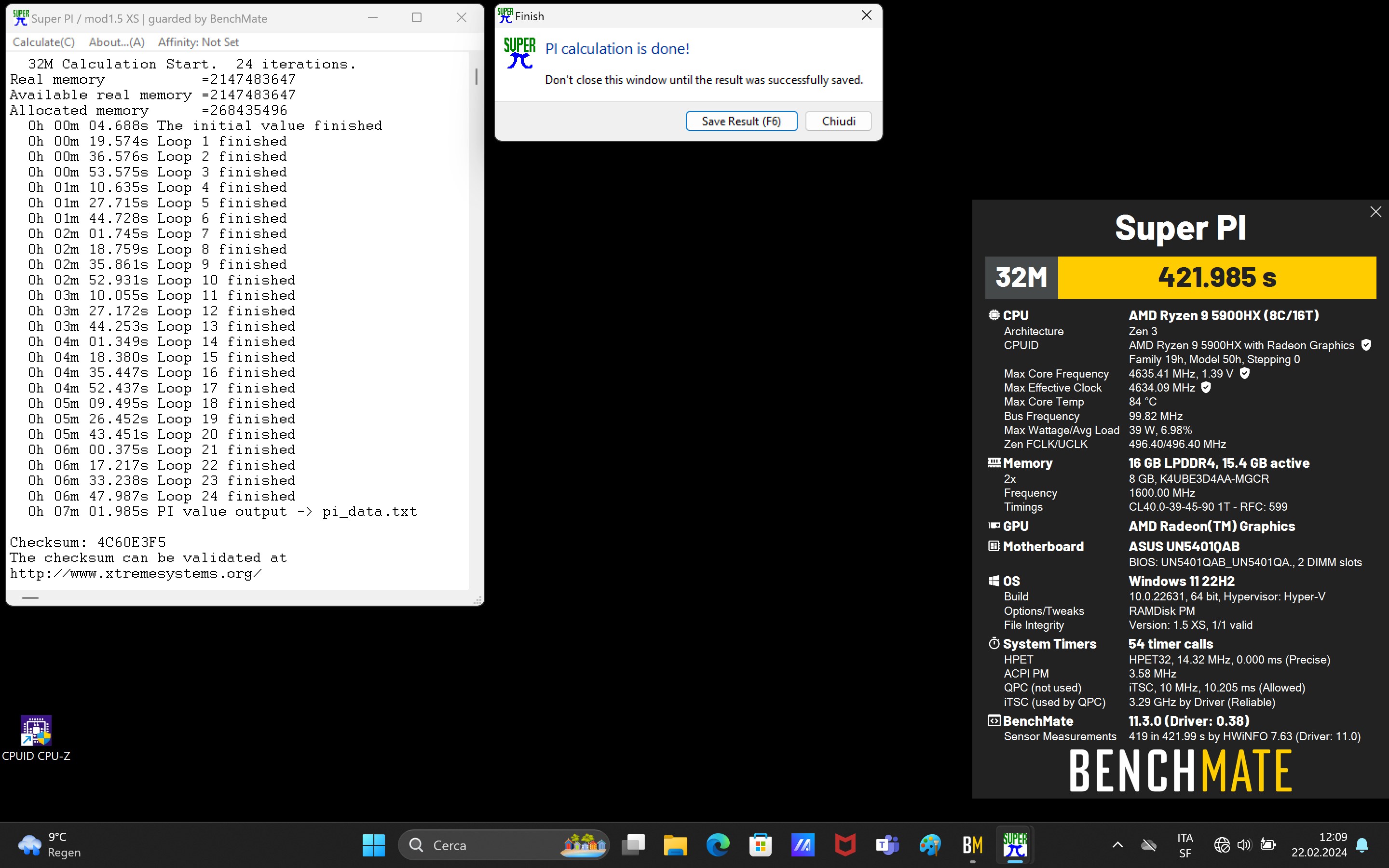Click the cloud sync tray icon

pos(1148,844)
